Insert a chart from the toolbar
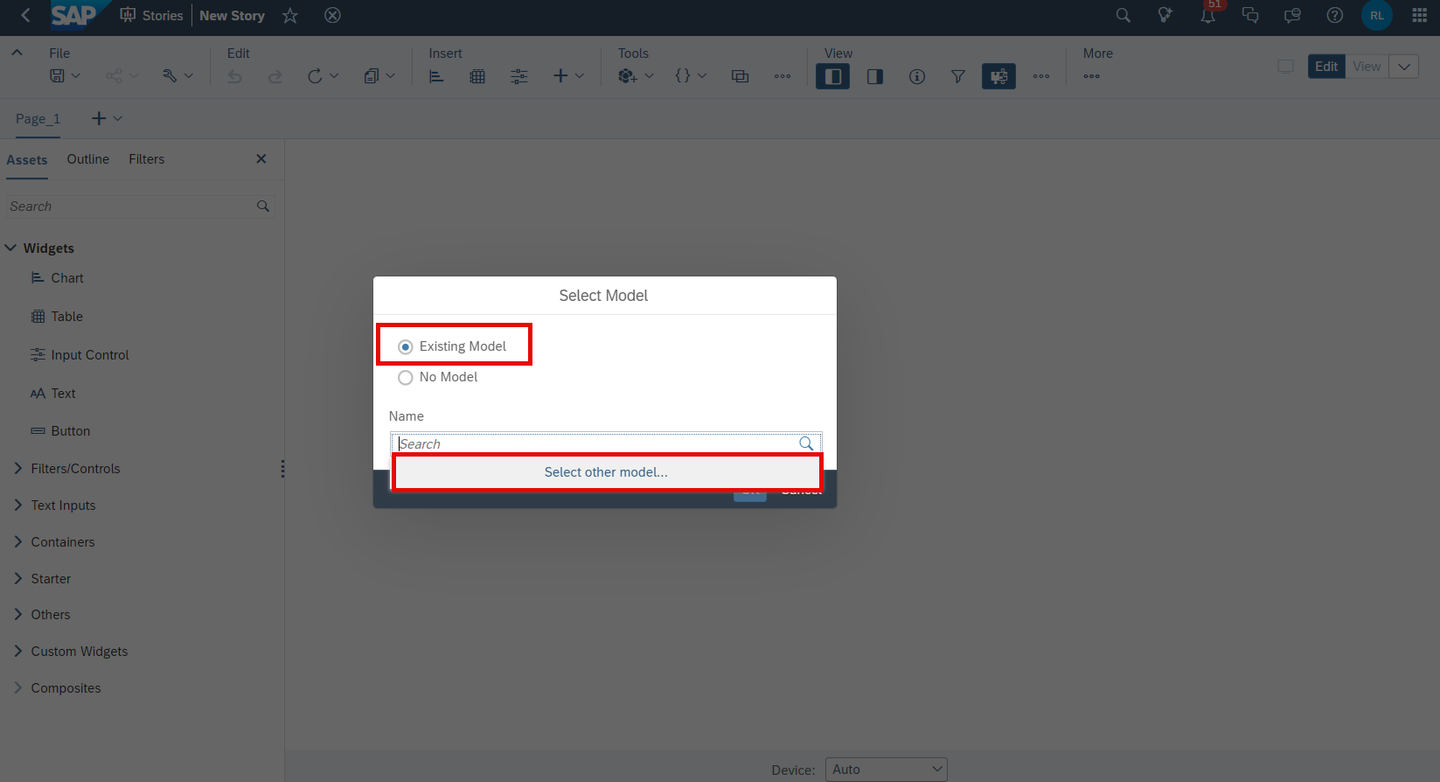Screen dimensions: 1440x782 pyautogui.click(x=436, y=76)
